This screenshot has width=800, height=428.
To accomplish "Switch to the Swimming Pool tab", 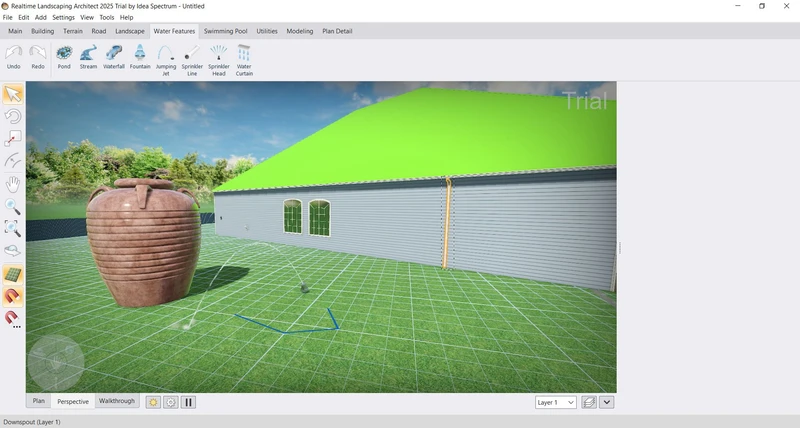I will point(226,31).
